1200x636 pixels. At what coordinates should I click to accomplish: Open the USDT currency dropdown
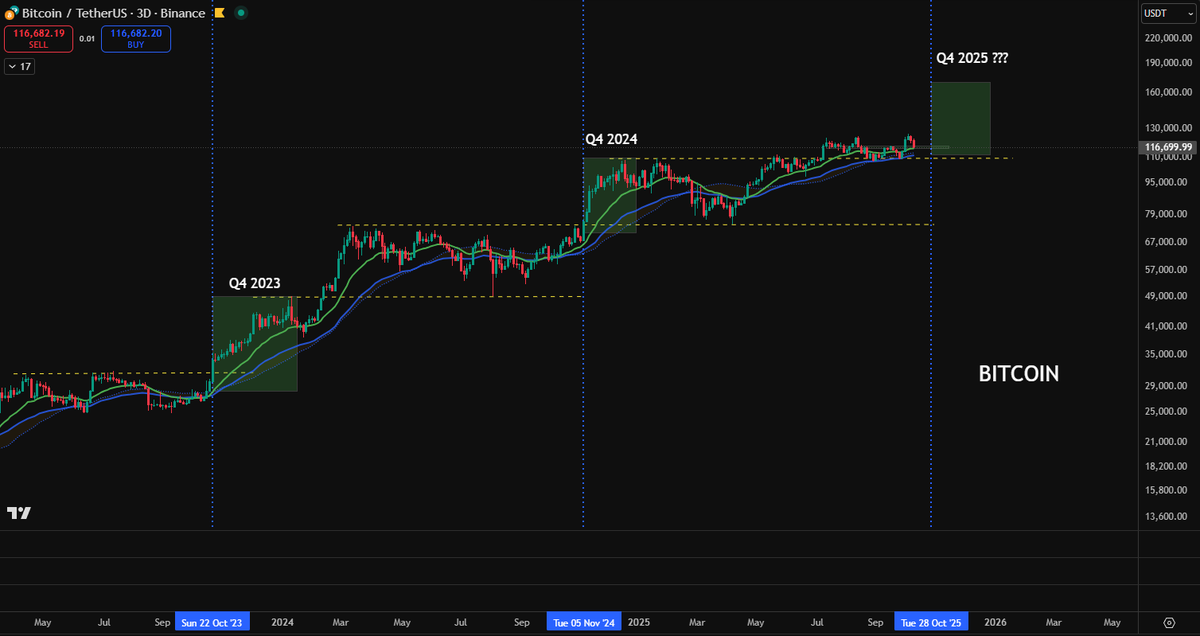[1168, 13]
